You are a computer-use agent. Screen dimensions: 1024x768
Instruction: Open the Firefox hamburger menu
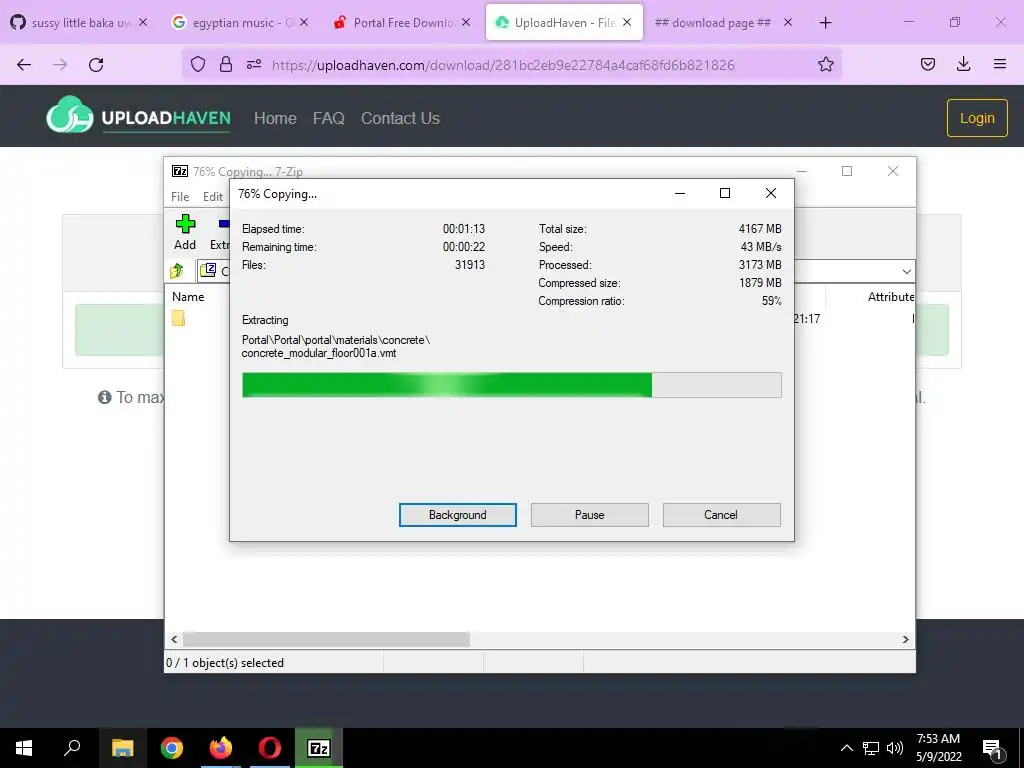pyautogui.click(x=999, y=64)
